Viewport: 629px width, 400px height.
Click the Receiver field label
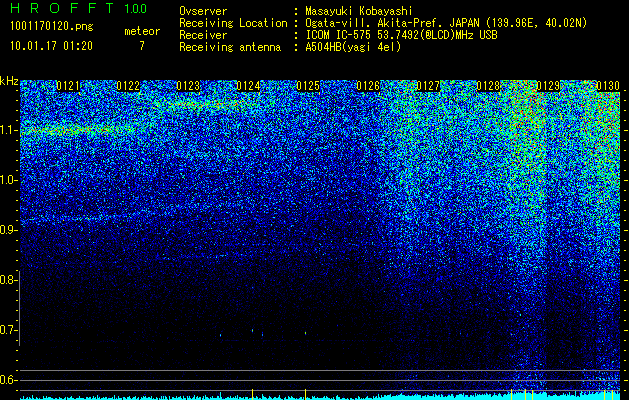click(203, 35)
